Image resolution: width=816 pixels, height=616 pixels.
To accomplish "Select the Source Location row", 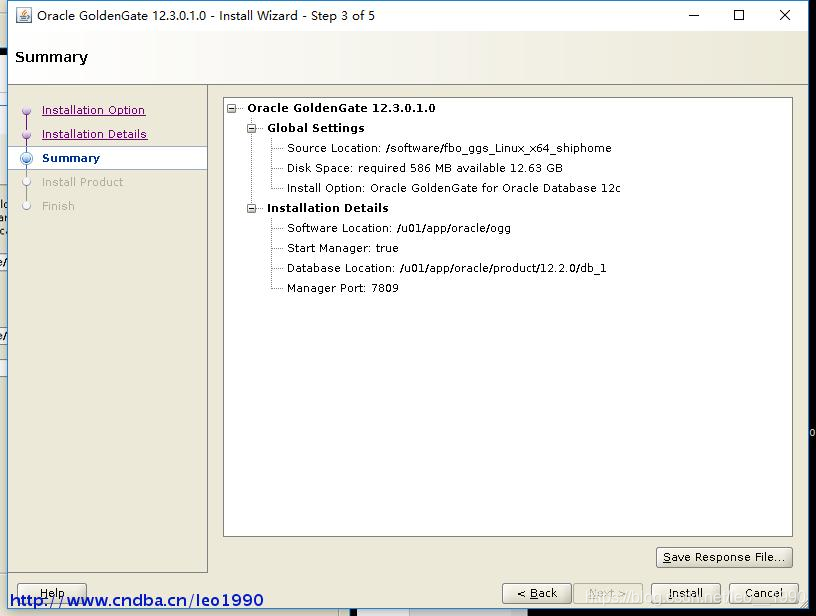I will 449,148.
